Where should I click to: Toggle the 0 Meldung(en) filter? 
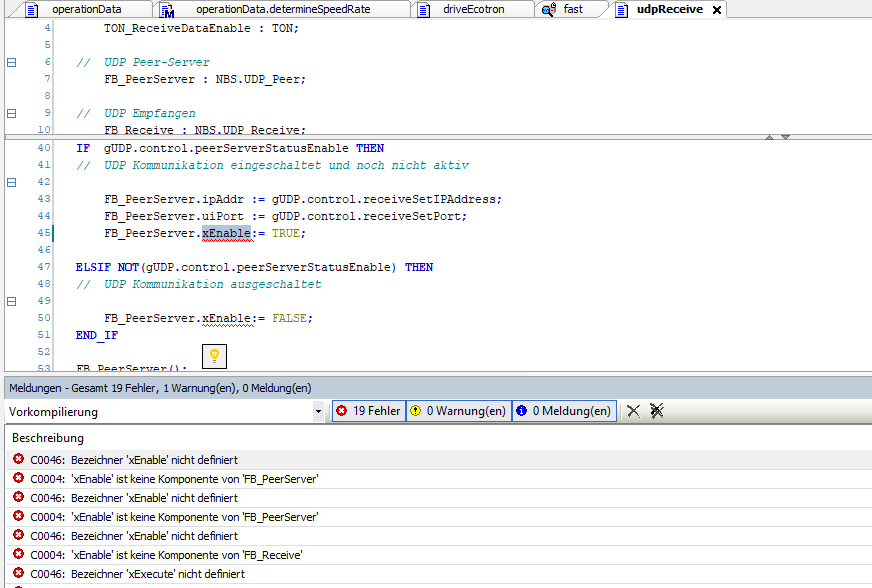pyautogui.click(x=566, y=410)
